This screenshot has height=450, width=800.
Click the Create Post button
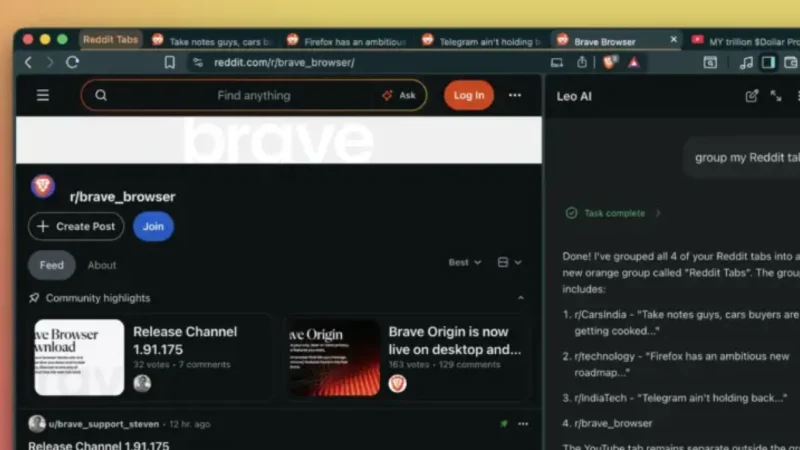pyautogui.click(x=76, y=227)
